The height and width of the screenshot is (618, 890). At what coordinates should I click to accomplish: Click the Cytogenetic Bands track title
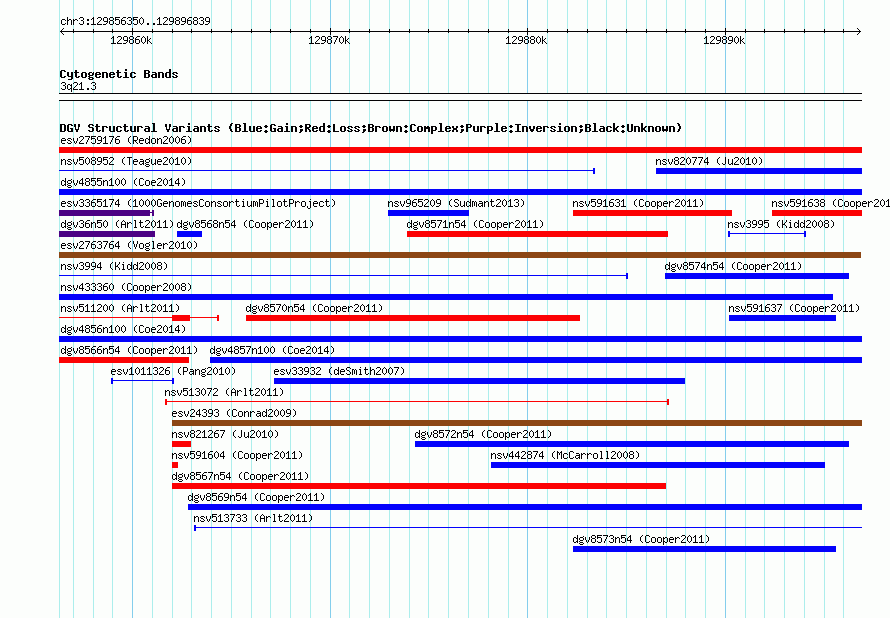119,74
